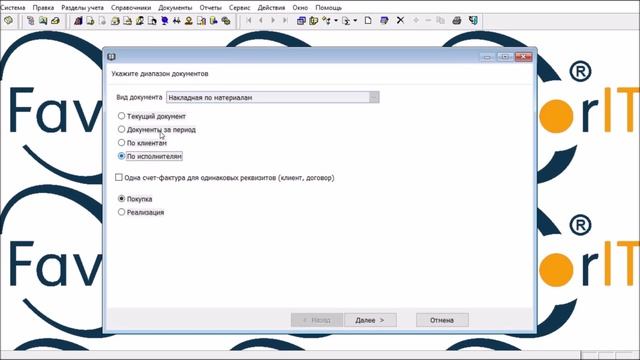Click the blue globe toolbar icon
640x360 pixels.
click(164, 20)
